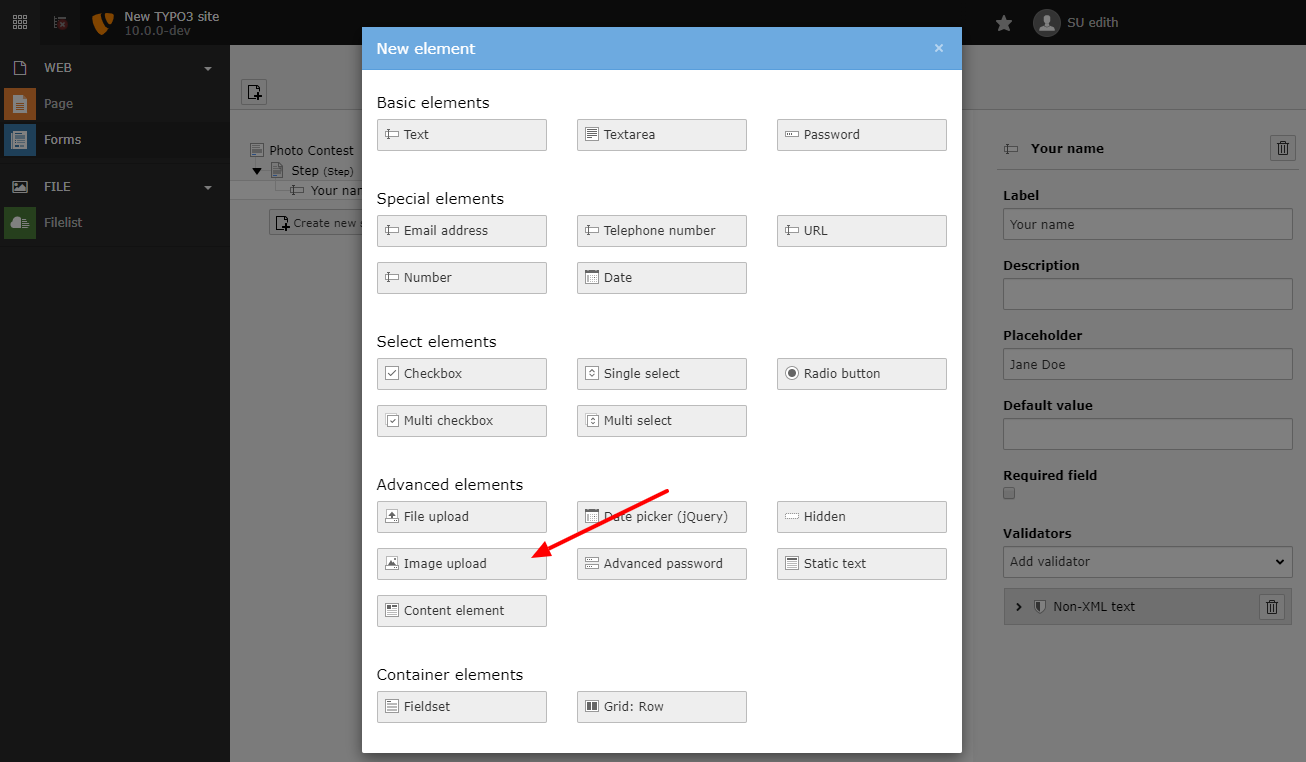Insert a Hidden element
The width and height of the screenshot is (1306, 762).
click(861, 516)
